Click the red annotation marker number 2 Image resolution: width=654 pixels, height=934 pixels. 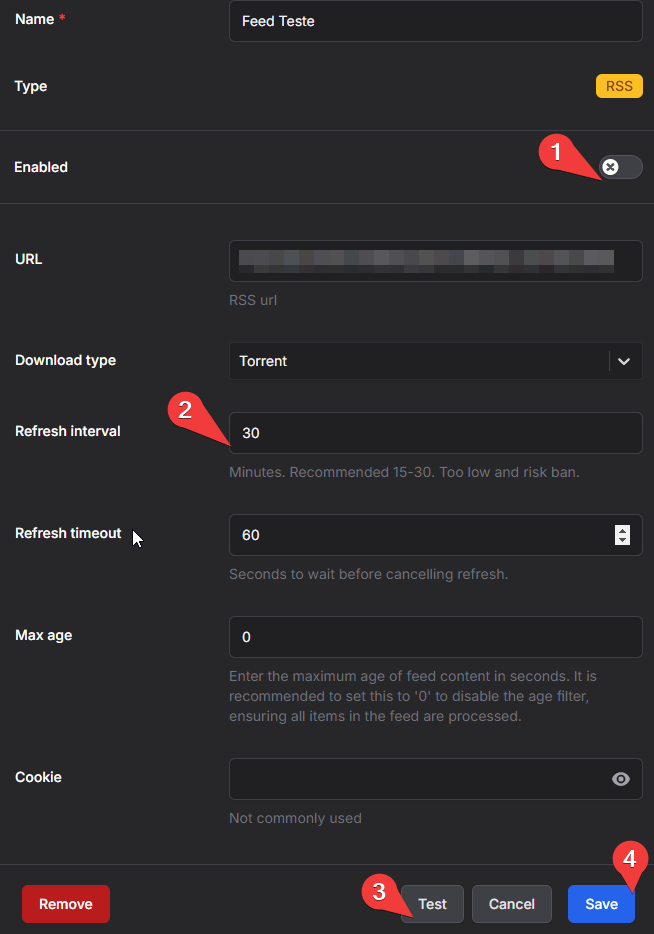pos(184,409)
